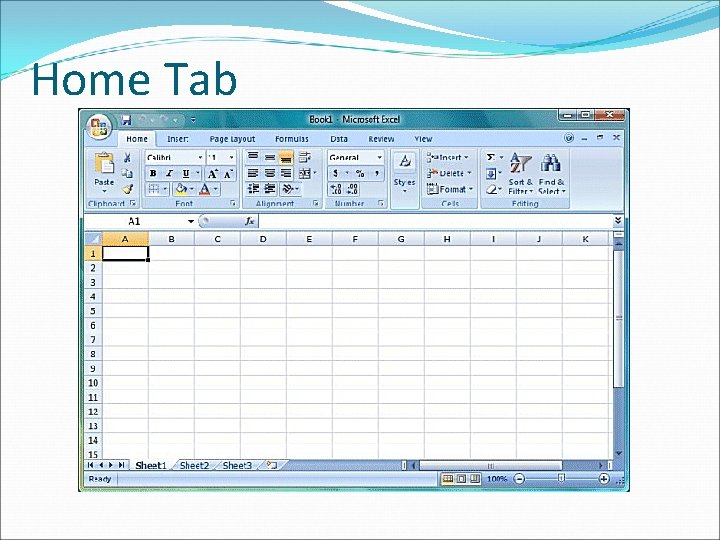This screenshot has height=540, width=720.
Task: Open the font size dropdown
Action: coord(231,158)
